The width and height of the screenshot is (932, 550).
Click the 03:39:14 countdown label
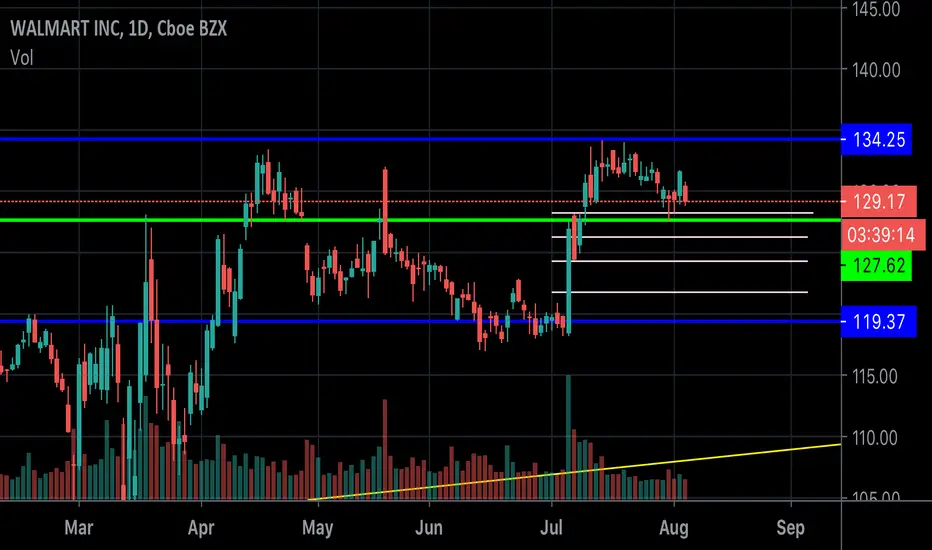pyautogui.click(x=883, y=234)
